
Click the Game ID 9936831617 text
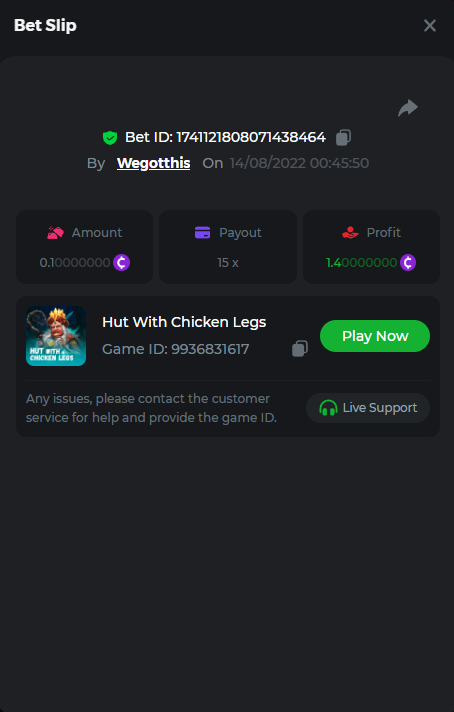click(175, 349)
